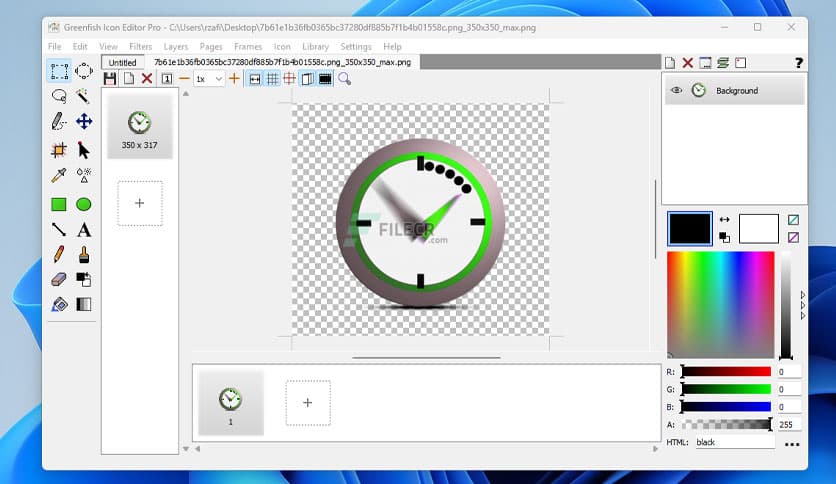The image size is (836, 484).
Task: Toggle the pixel grid display
Action: pos(272,79)
